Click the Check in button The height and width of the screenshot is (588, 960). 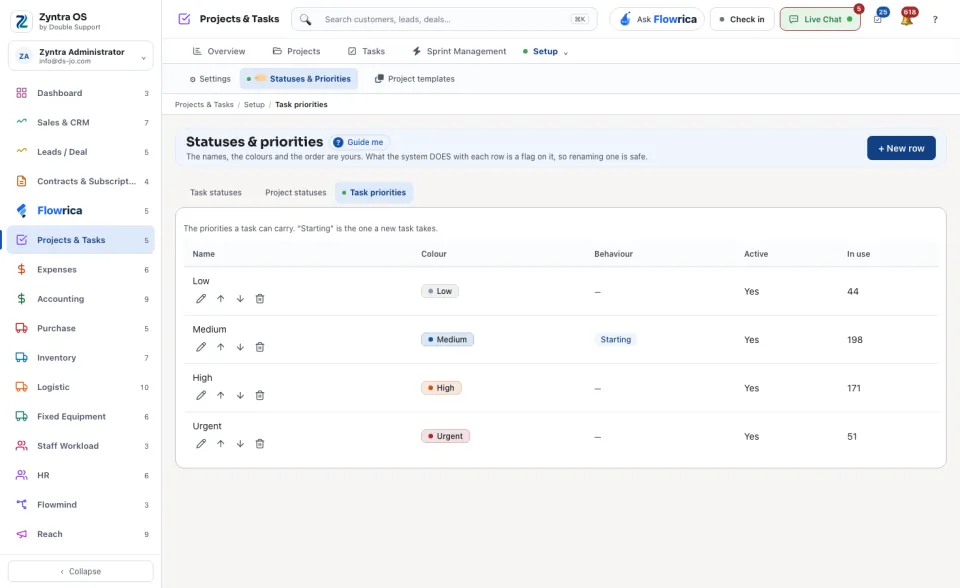[x=742, y=20]
